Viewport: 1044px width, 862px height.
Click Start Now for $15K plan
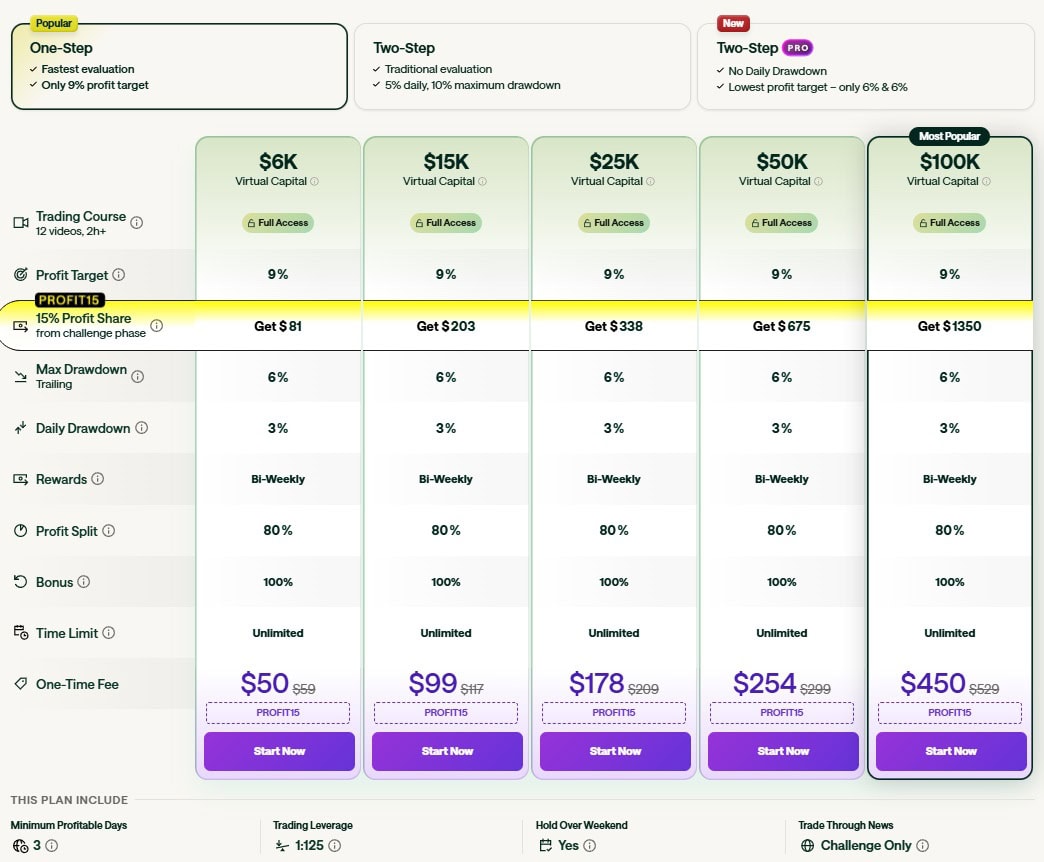447,751
